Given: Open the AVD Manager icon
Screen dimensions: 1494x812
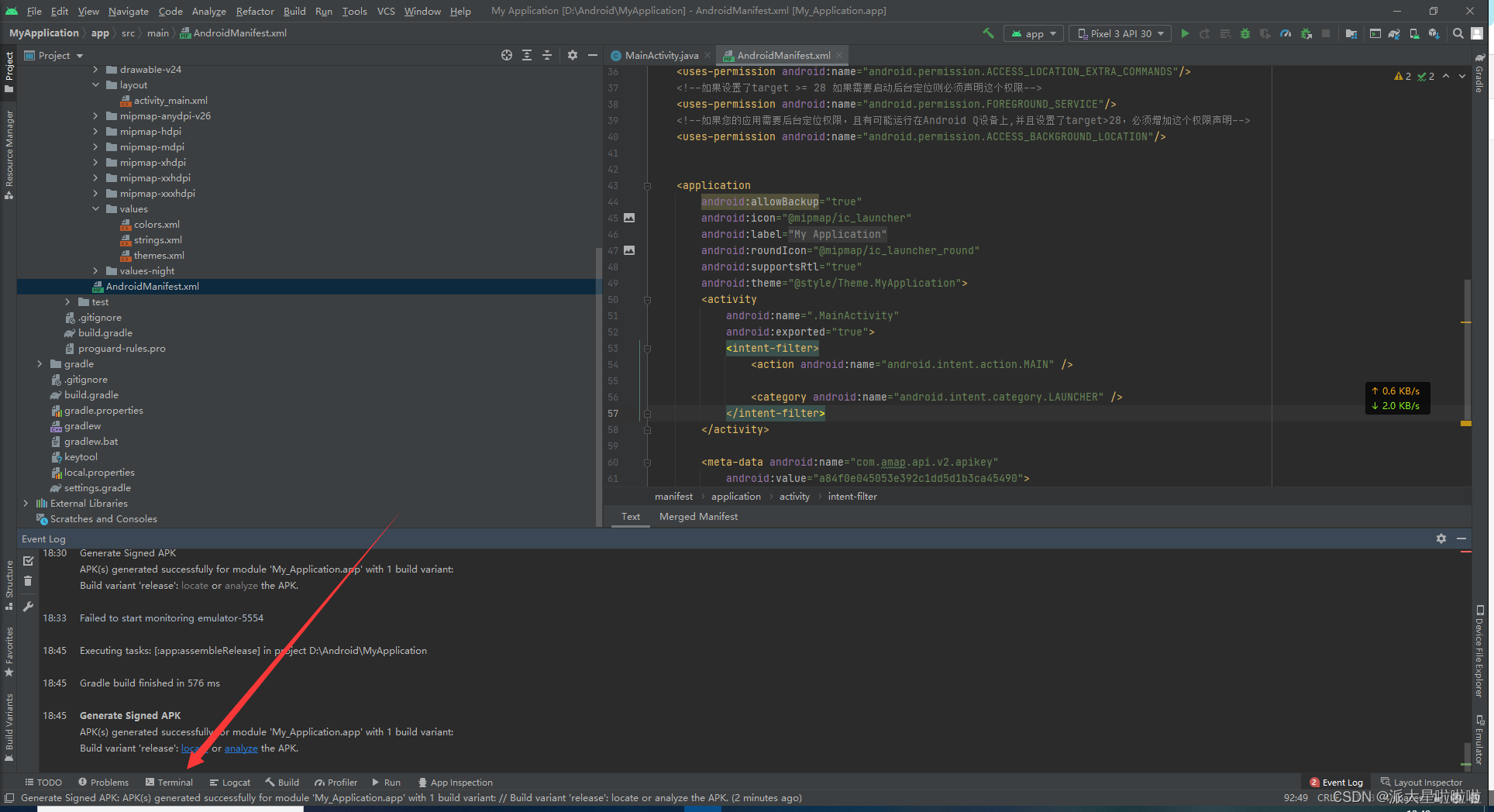Looking at the screenshot, I should (x=1414, y=33).
